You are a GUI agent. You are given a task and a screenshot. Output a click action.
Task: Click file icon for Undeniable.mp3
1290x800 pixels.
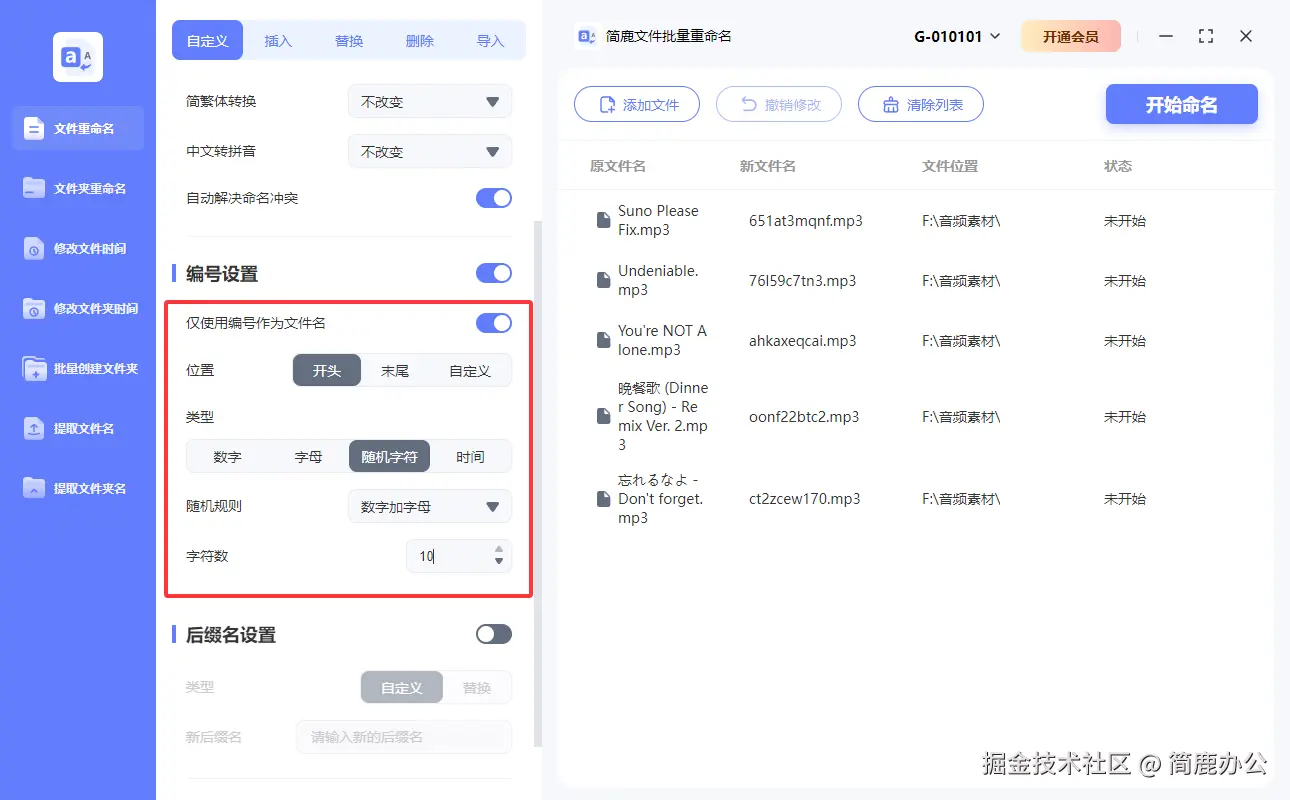pos(603,280)
